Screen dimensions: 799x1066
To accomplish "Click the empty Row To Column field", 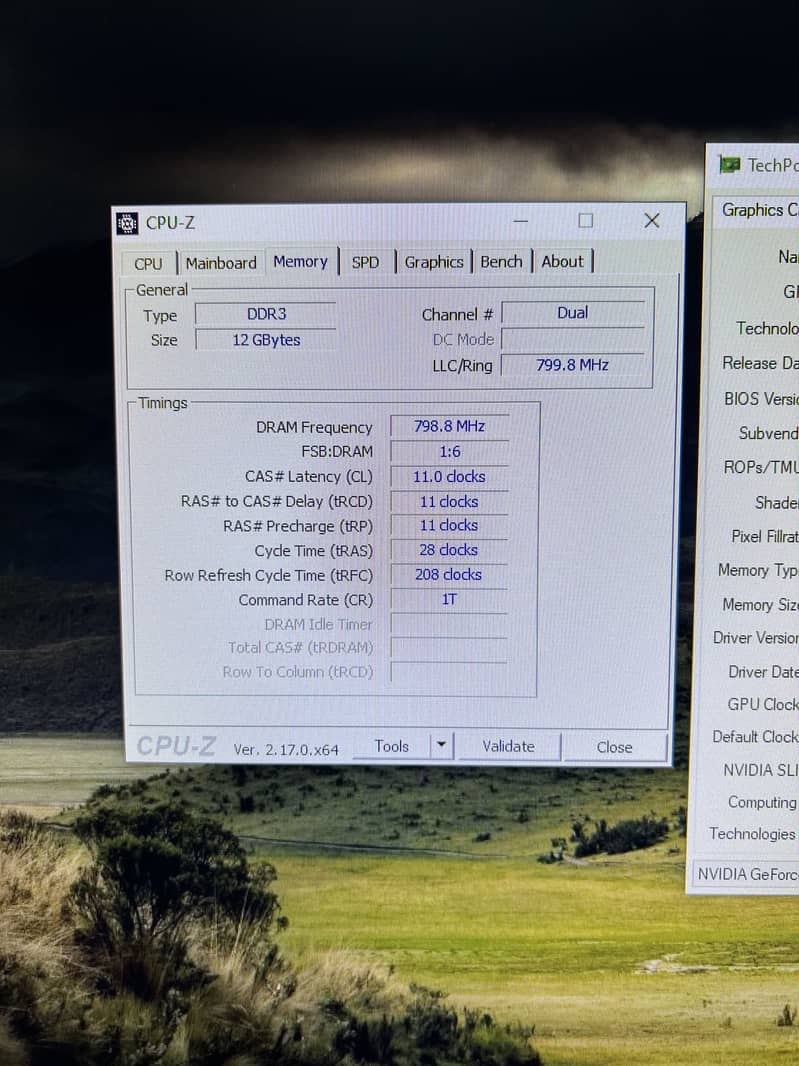I will coord(449,672).
